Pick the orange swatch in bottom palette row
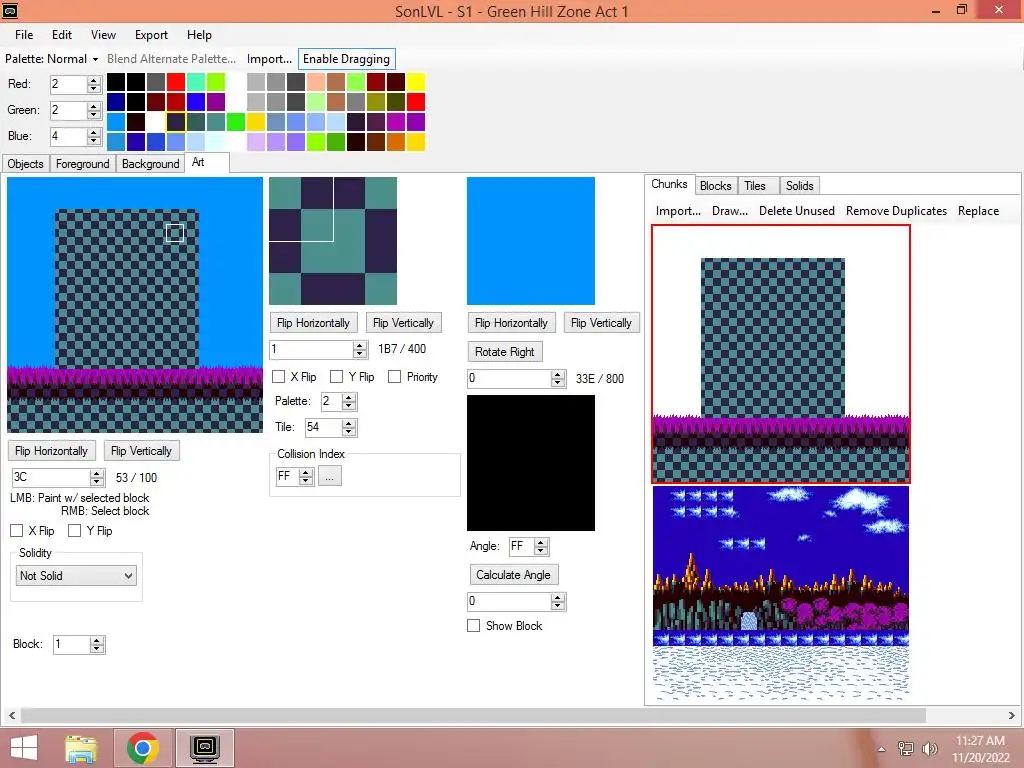The height and width of the screenshot is (768, 1024). [x=395, y=142]
